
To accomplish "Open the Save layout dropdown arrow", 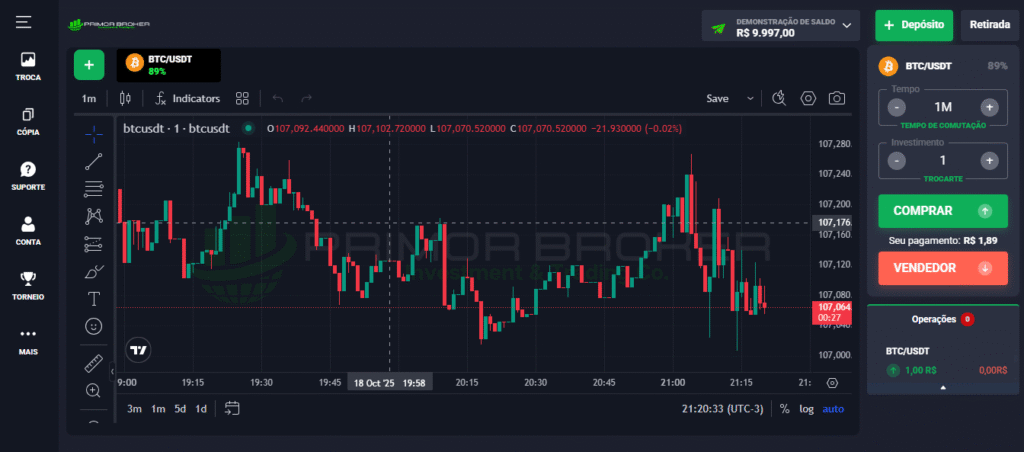I will (750, 98).
